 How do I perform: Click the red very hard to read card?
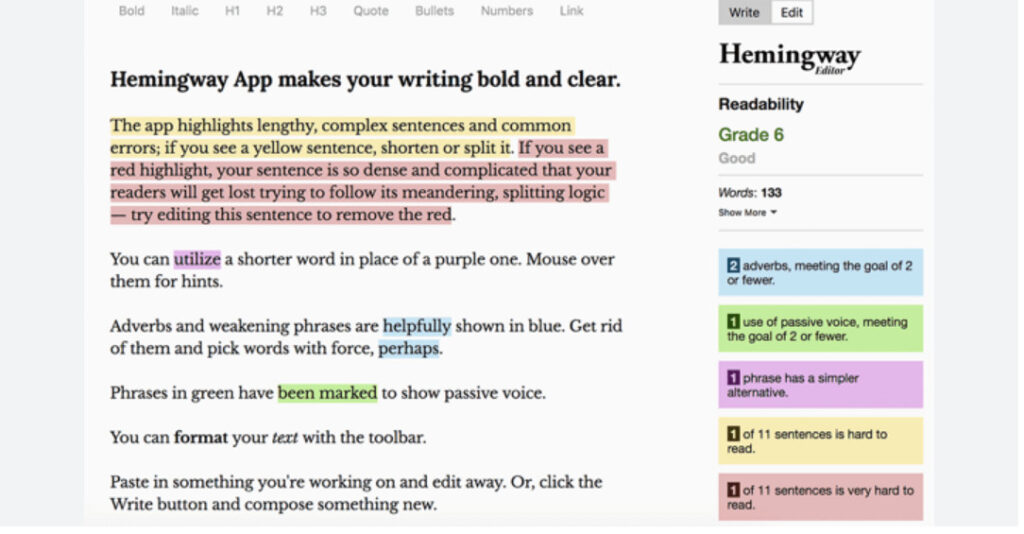point(821,497)
